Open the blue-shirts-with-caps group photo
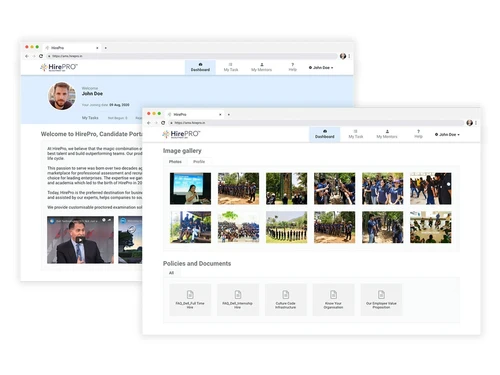 (x=383, y=188)
